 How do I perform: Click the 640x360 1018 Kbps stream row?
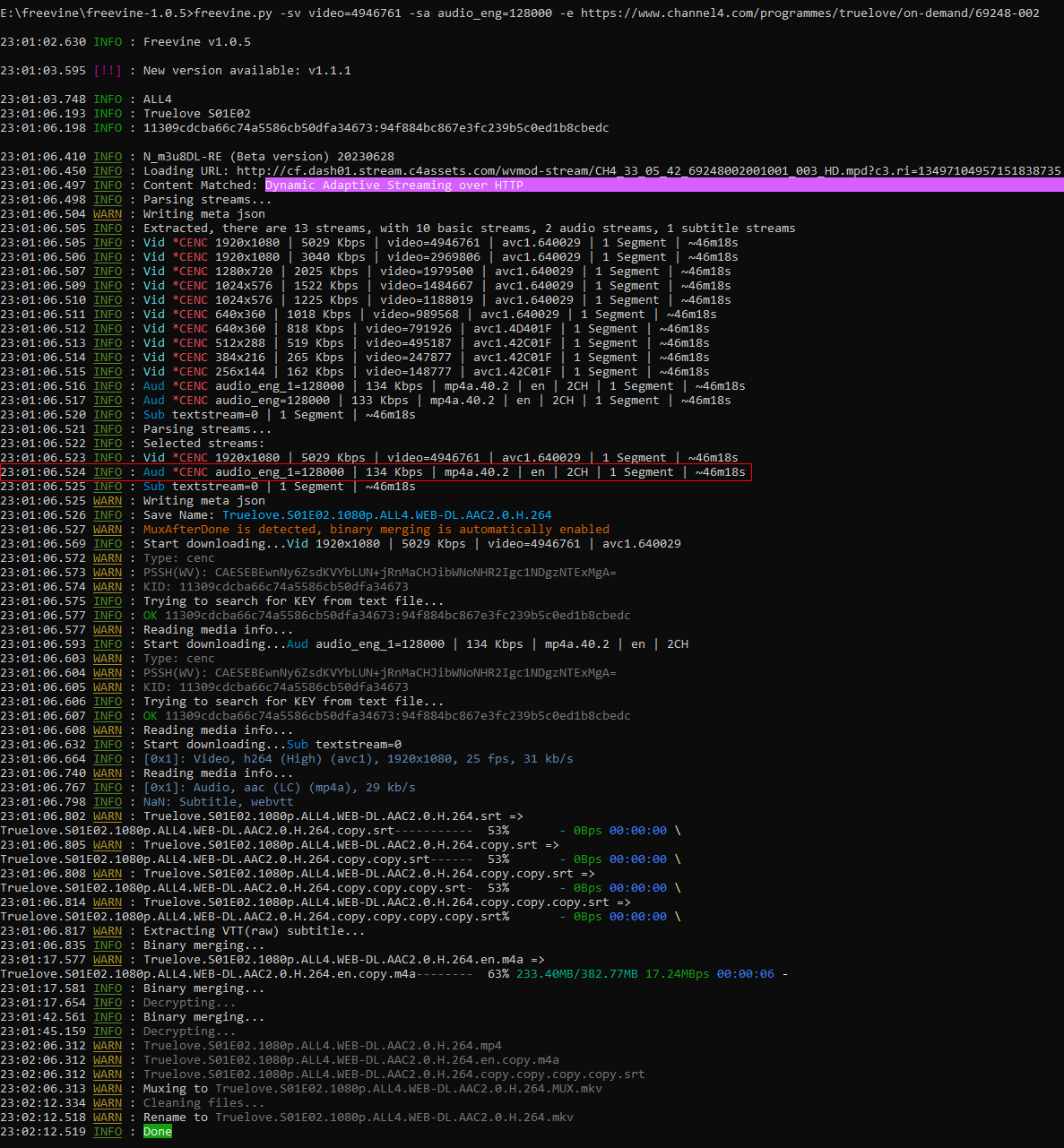tap(430, 315)
